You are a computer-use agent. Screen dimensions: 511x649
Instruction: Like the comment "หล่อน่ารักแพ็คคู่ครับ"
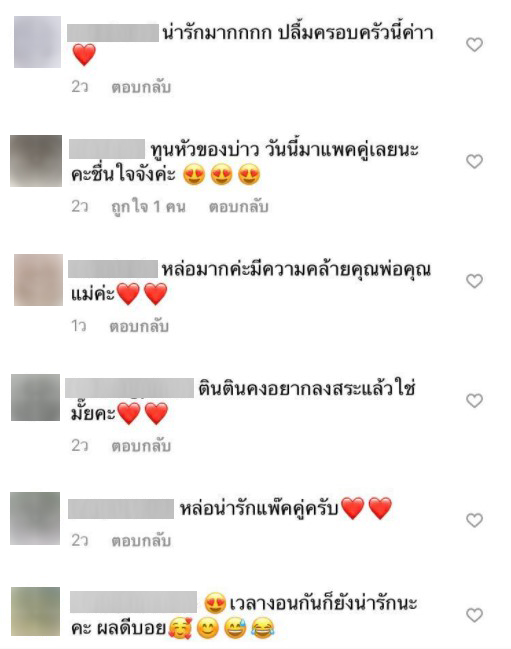pos(474,520)
